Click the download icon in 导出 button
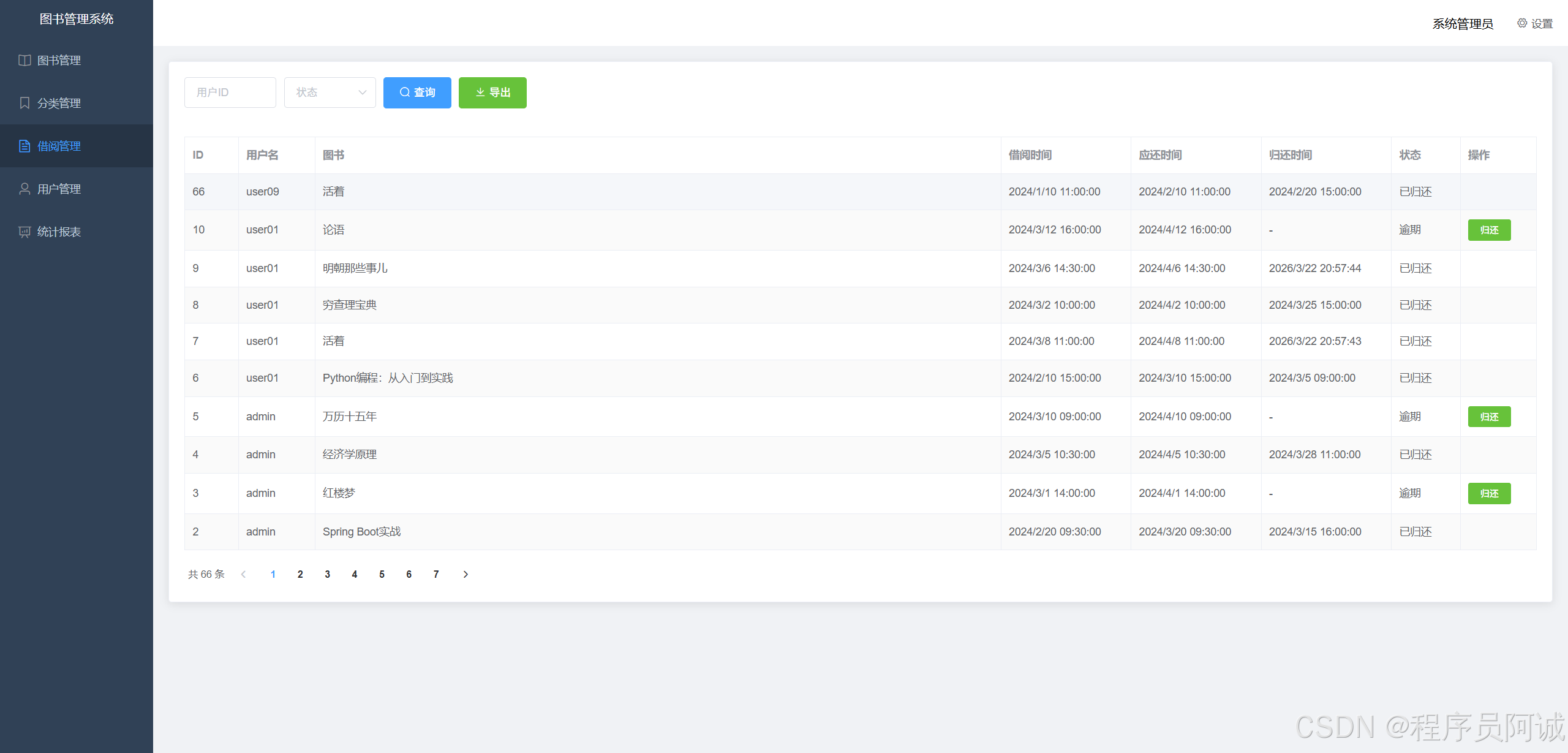The image size is (1568, 753). (x=480, y=93)
